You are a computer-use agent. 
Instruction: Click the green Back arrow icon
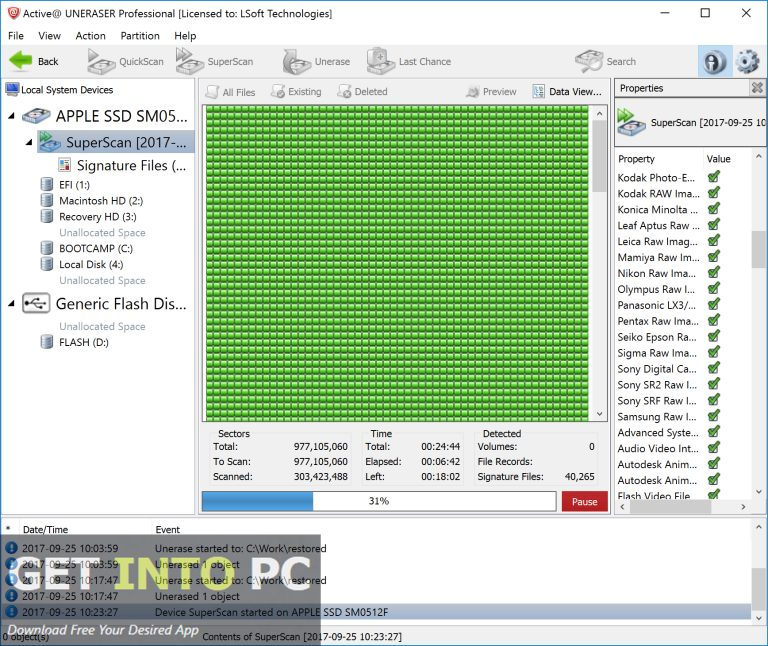(20, 61)
